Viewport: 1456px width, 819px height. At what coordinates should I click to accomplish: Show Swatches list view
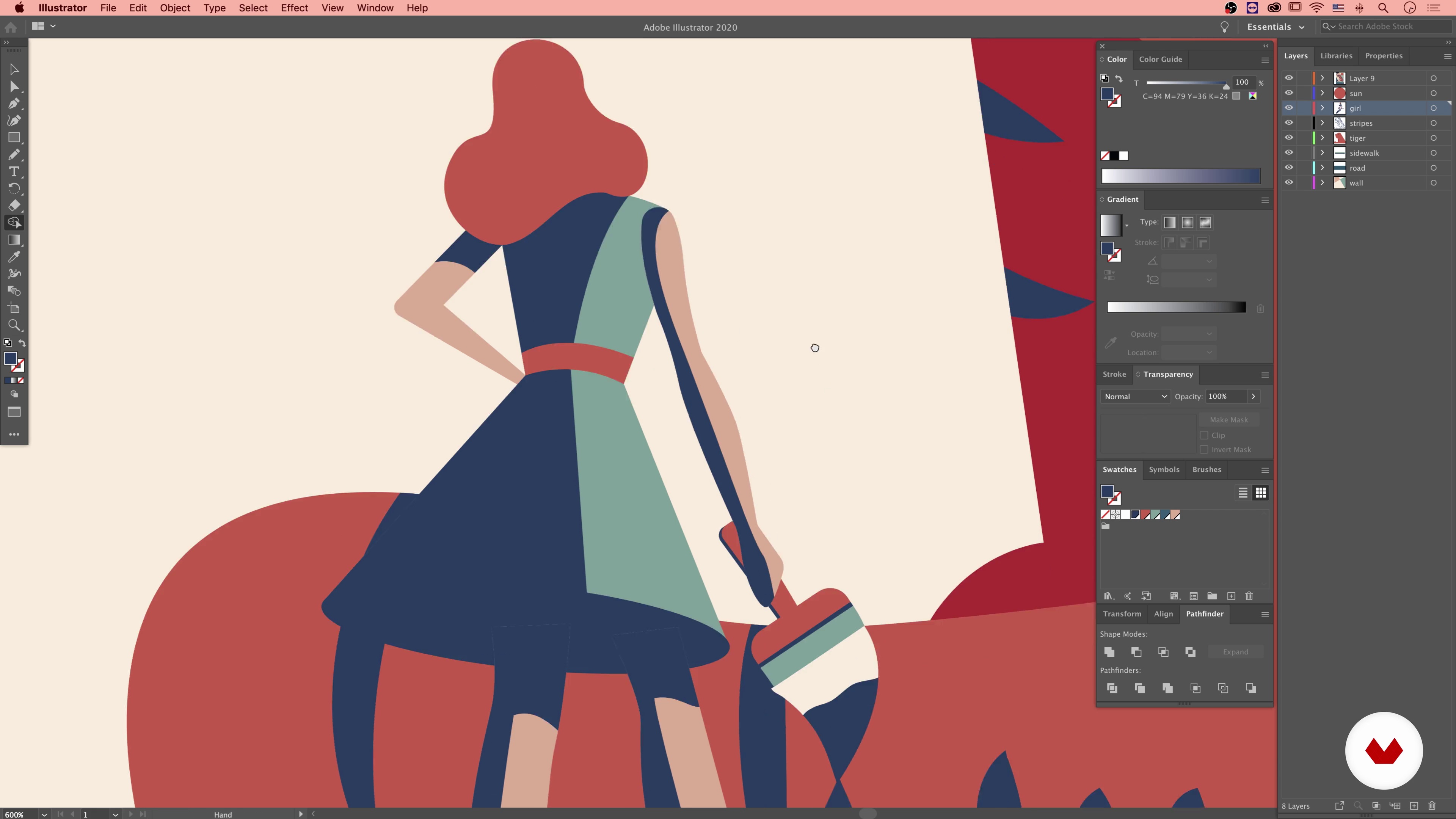coord(1243,493)
